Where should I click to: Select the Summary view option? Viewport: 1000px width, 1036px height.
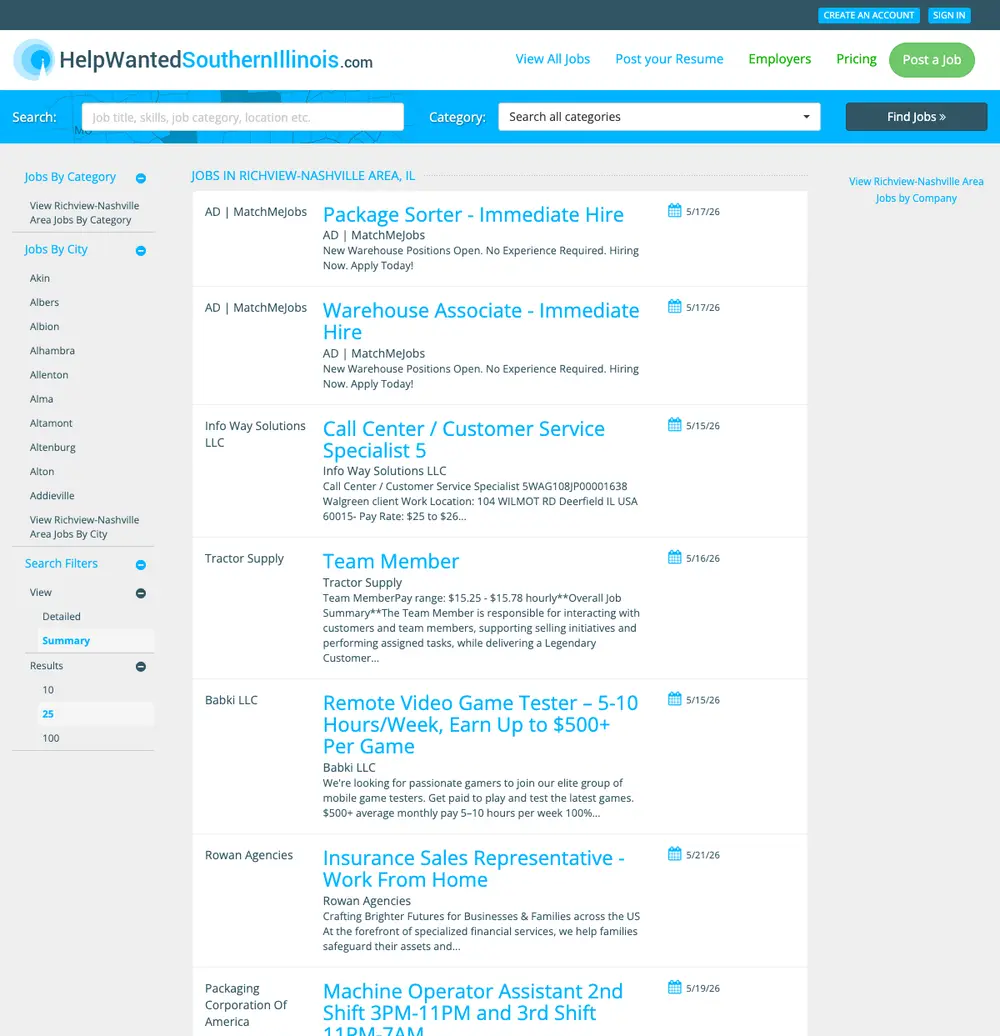pyautogui.click(x=66, y=641)
